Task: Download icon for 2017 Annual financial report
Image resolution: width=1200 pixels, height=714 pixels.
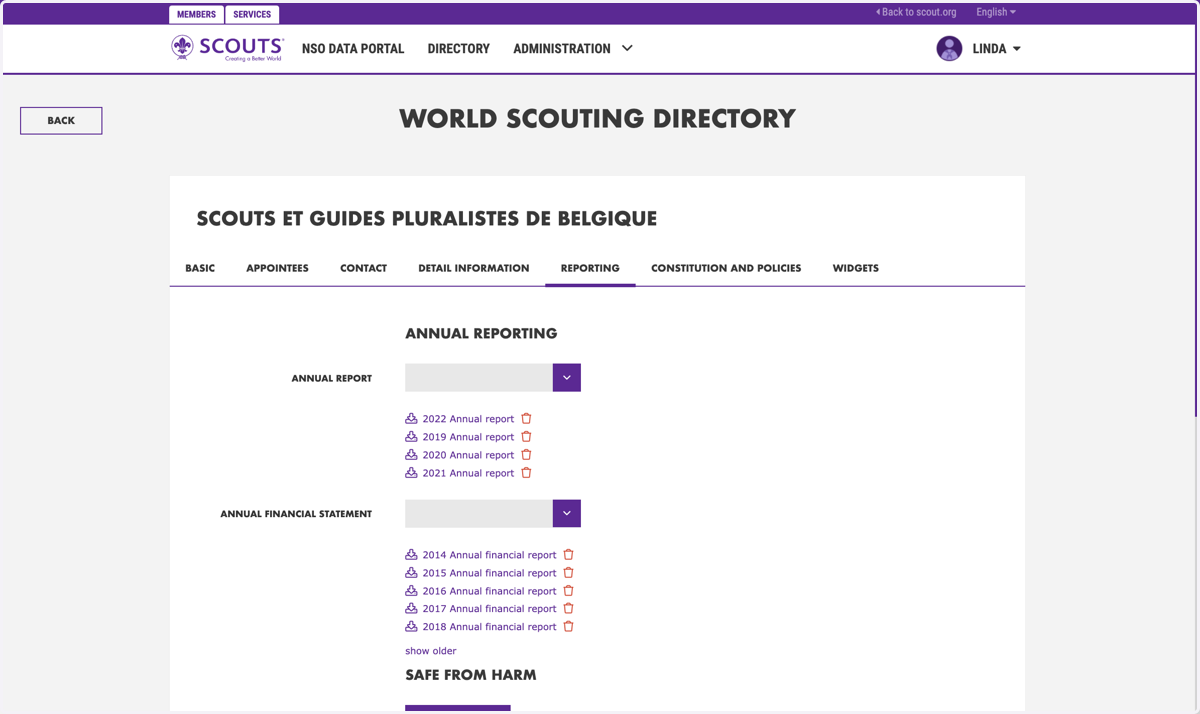Action: pyautogui.click(x=411, y=609)
